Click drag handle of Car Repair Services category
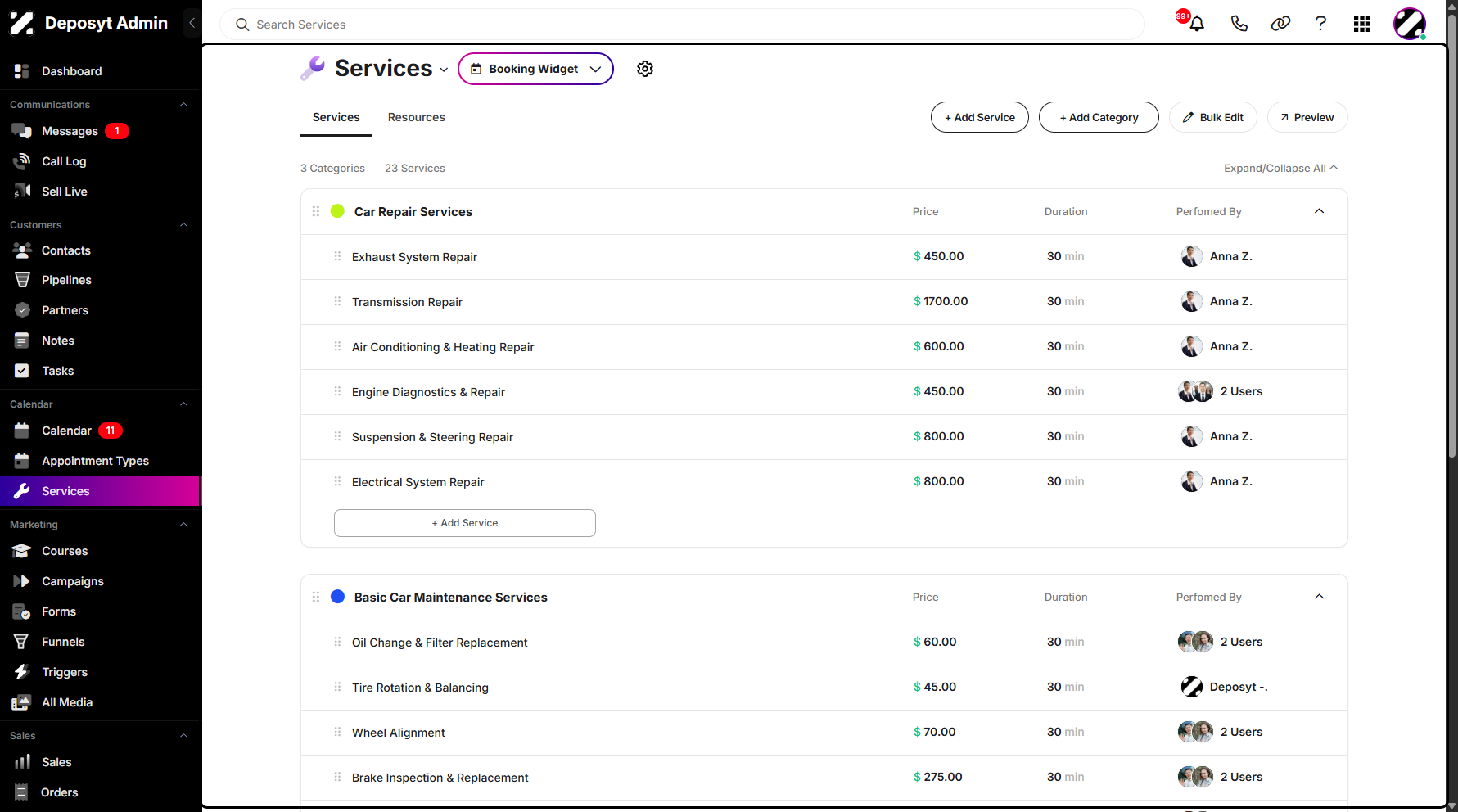1458x812 pixels. tap(316, 211)
